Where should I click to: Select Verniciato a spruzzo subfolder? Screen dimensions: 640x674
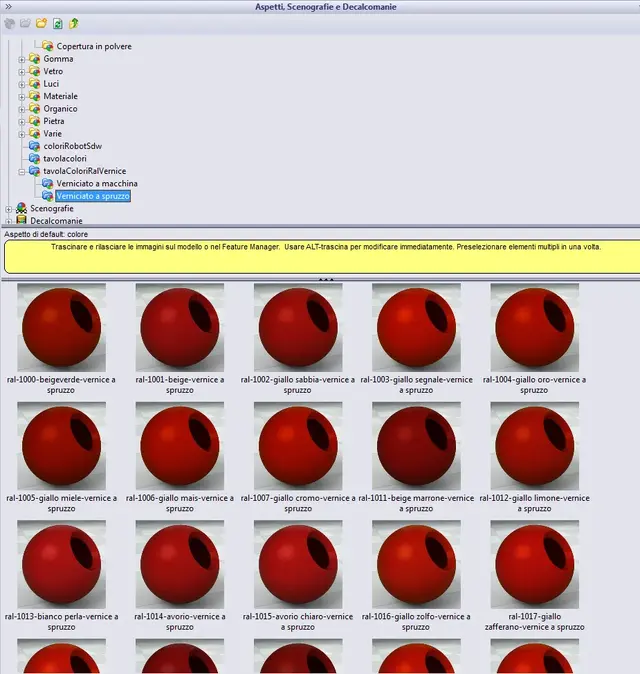click(x=93, y=196)
